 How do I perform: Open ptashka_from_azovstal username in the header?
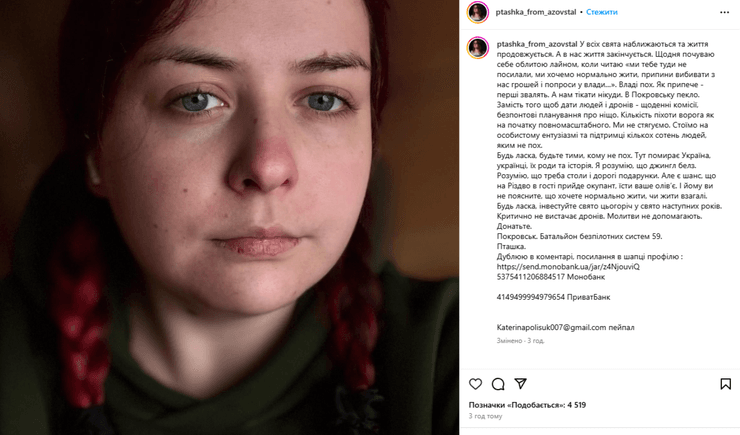click(x=536, y=12)
